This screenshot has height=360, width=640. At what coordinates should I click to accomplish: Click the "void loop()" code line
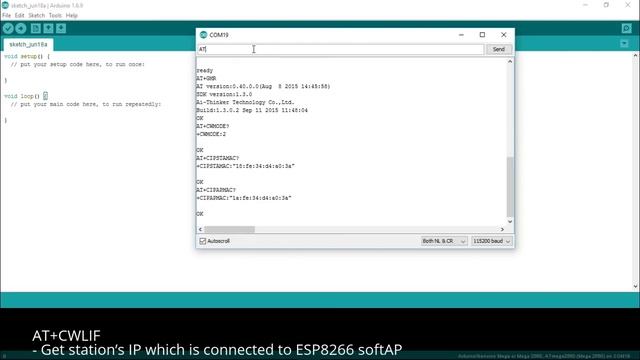[x=26, y=96]
